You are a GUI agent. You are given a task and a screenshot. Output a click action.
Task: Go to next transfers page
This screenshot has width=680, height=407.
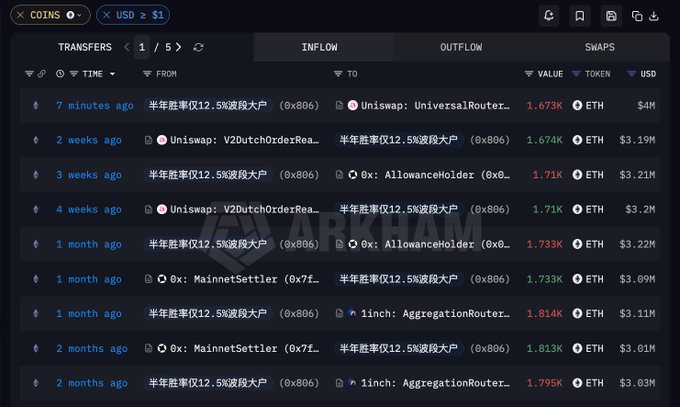tap(178, 47)
